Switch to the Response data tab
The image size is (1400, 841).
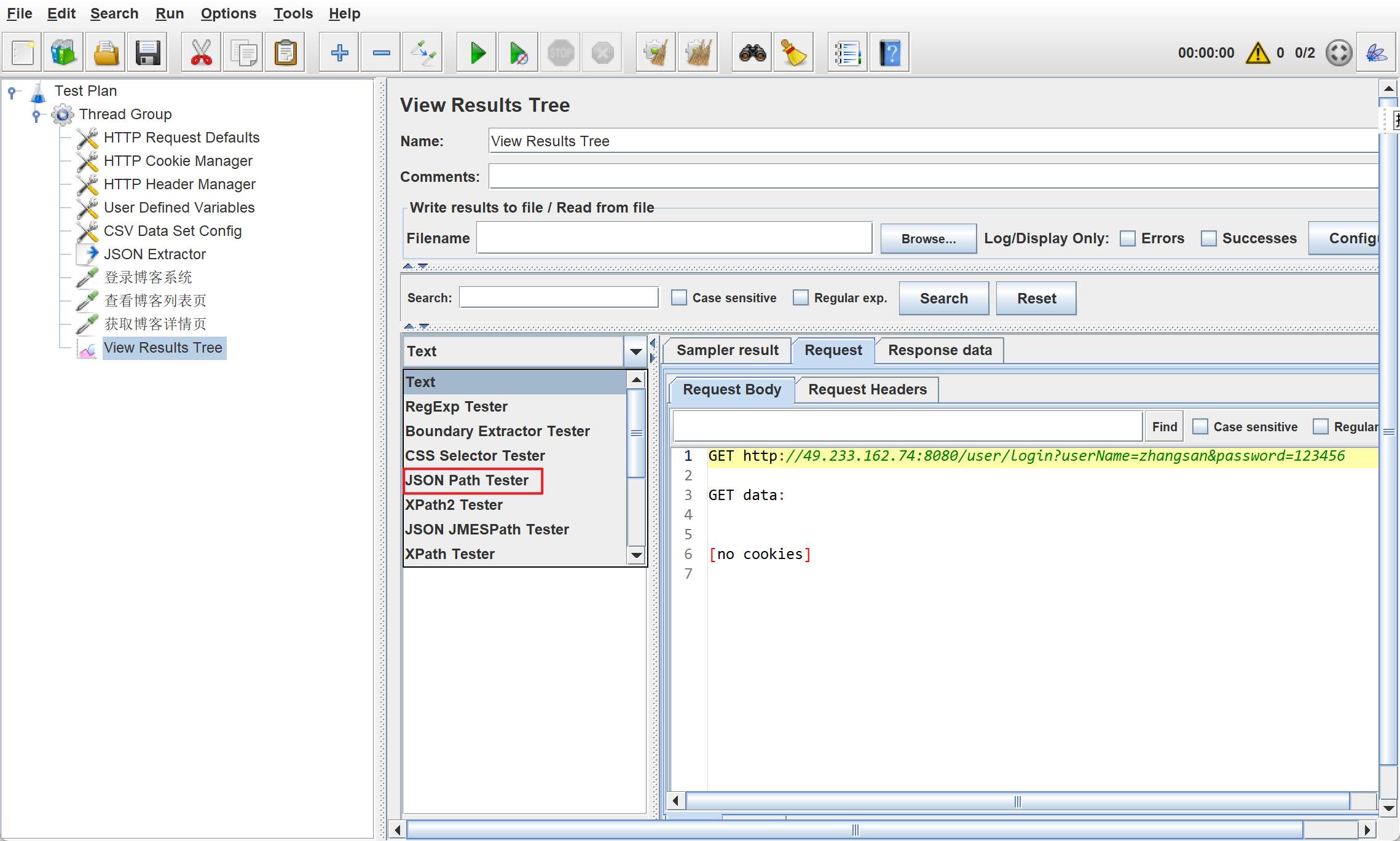(939, 350)
